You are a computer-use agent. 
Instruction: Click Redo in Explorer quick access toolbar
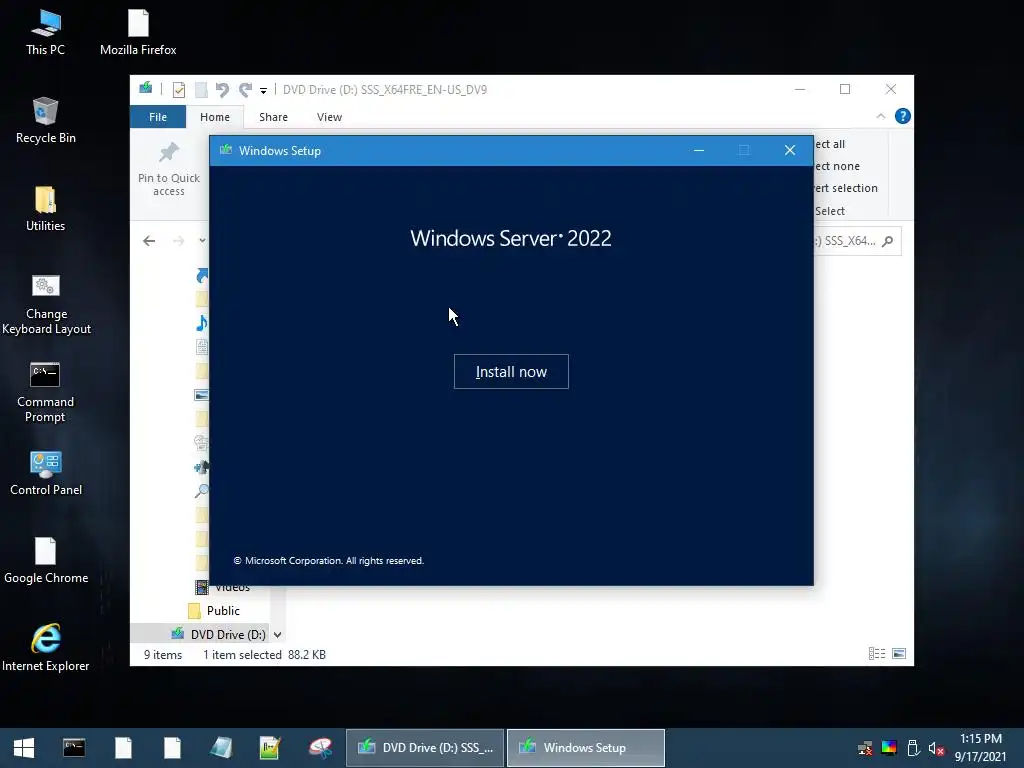click(245, 89)
